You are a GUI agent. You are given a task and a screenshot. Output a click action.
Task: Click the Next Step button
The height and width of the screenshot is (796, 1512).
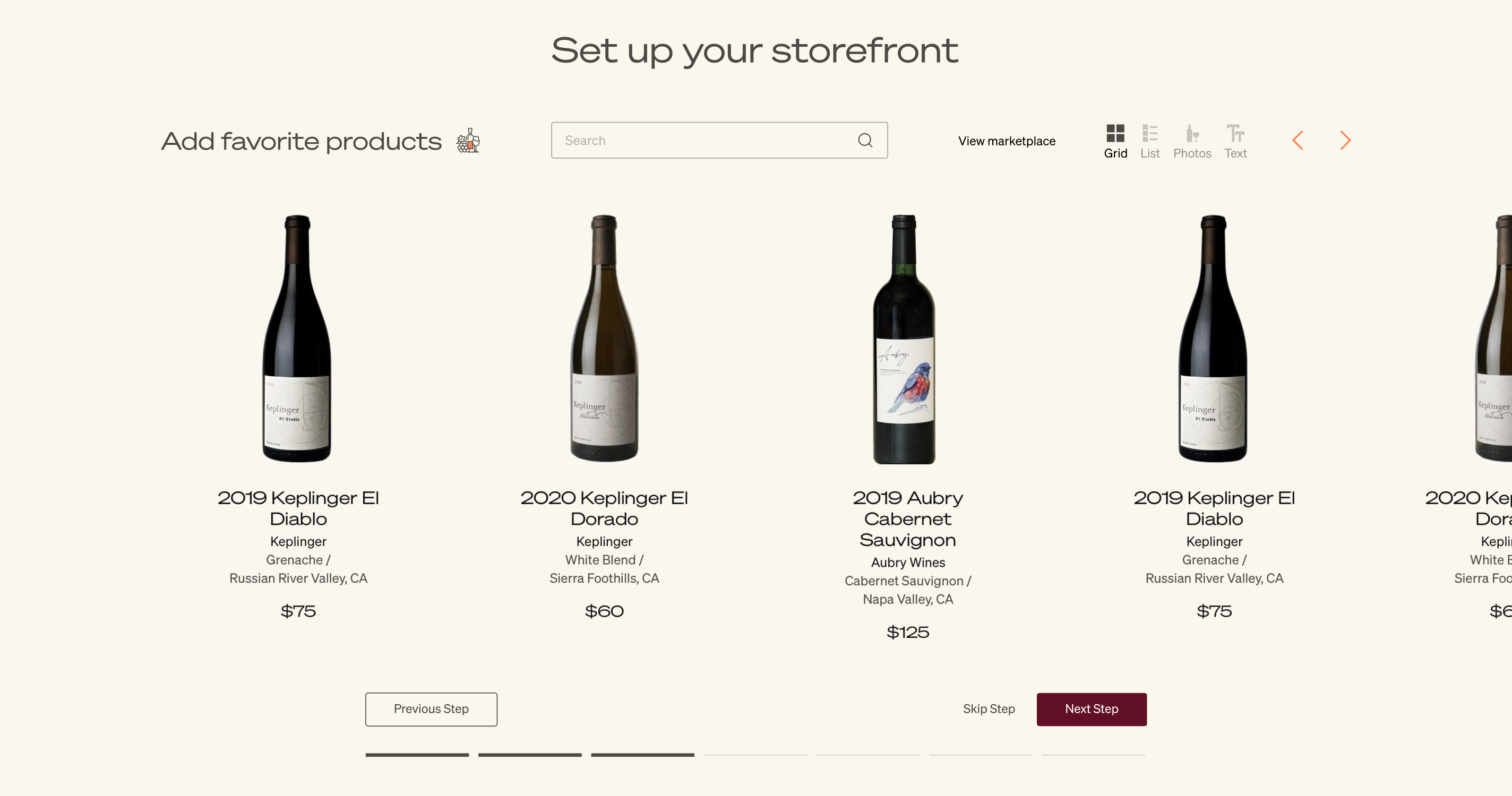click(x=1091, y=709)
